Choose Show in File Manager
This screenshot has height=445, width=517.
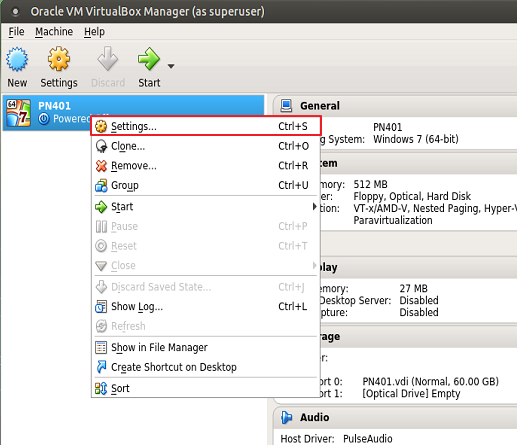tap(206, 347)
